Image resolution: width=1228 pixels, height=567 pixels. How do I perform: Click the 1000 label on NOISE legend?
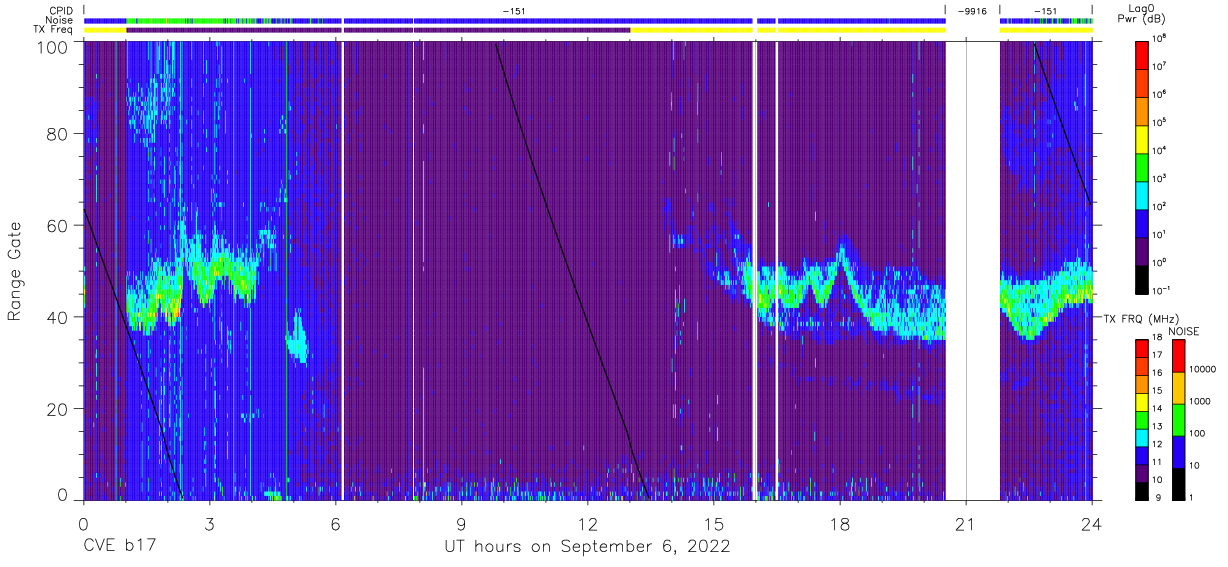click(x=1199, y=400)
